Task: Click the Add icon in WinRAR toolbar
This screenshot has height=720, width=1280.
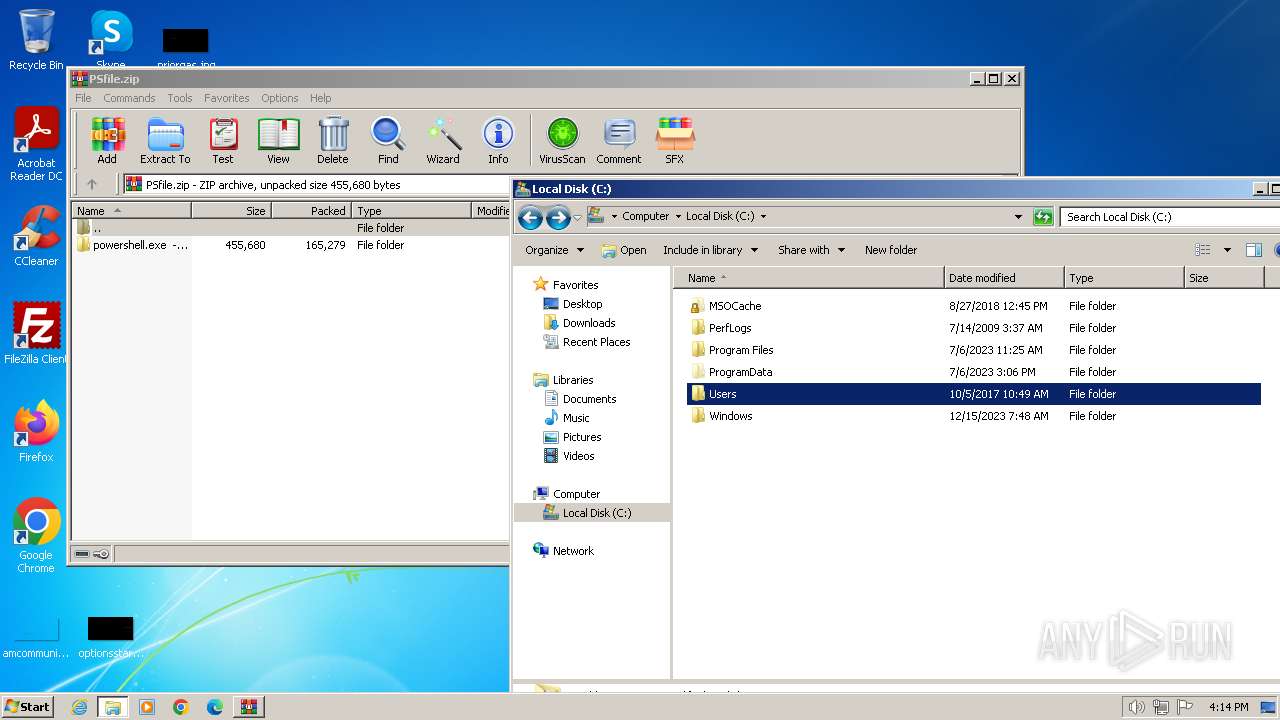Action: tap(107, 140)
